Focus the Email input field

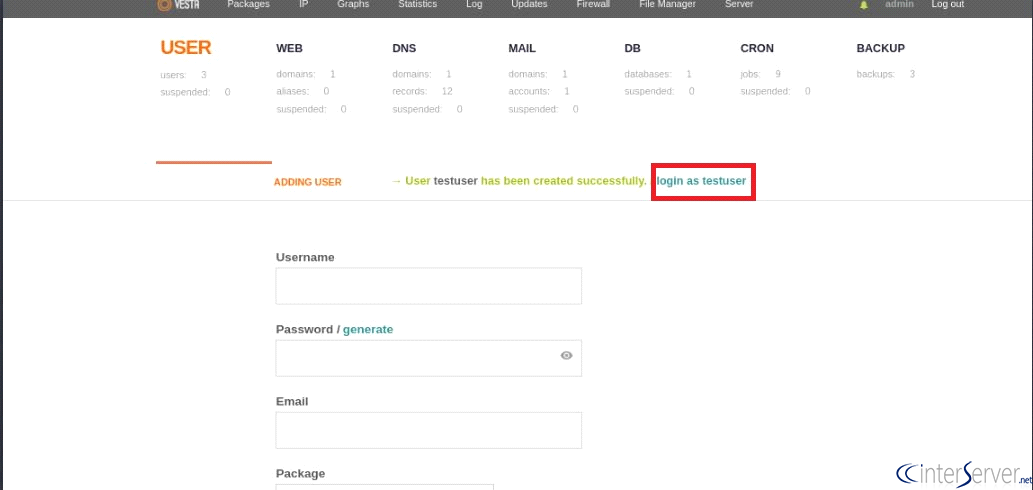(428, 430)
